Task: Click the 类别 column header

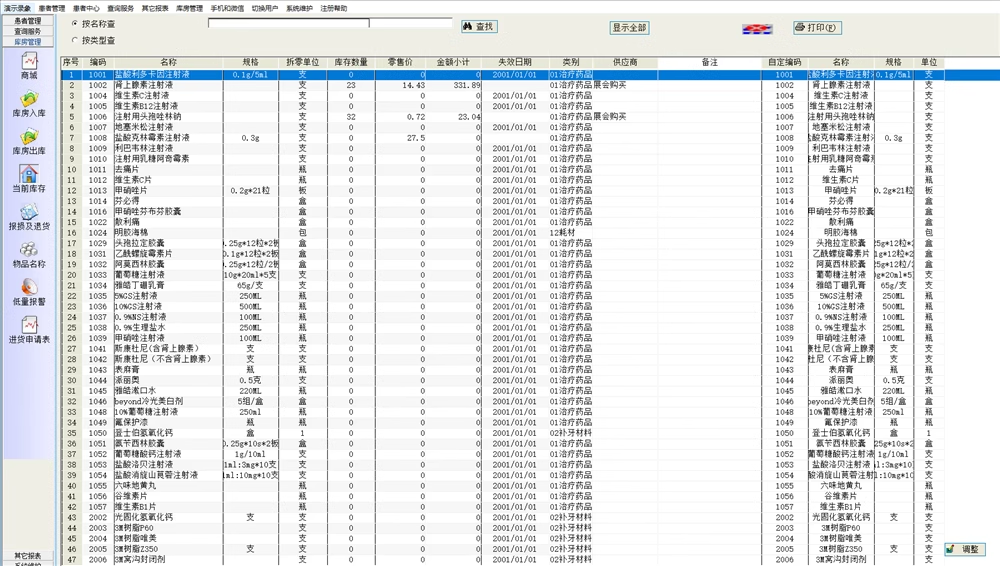Action: tap(571, 63)
